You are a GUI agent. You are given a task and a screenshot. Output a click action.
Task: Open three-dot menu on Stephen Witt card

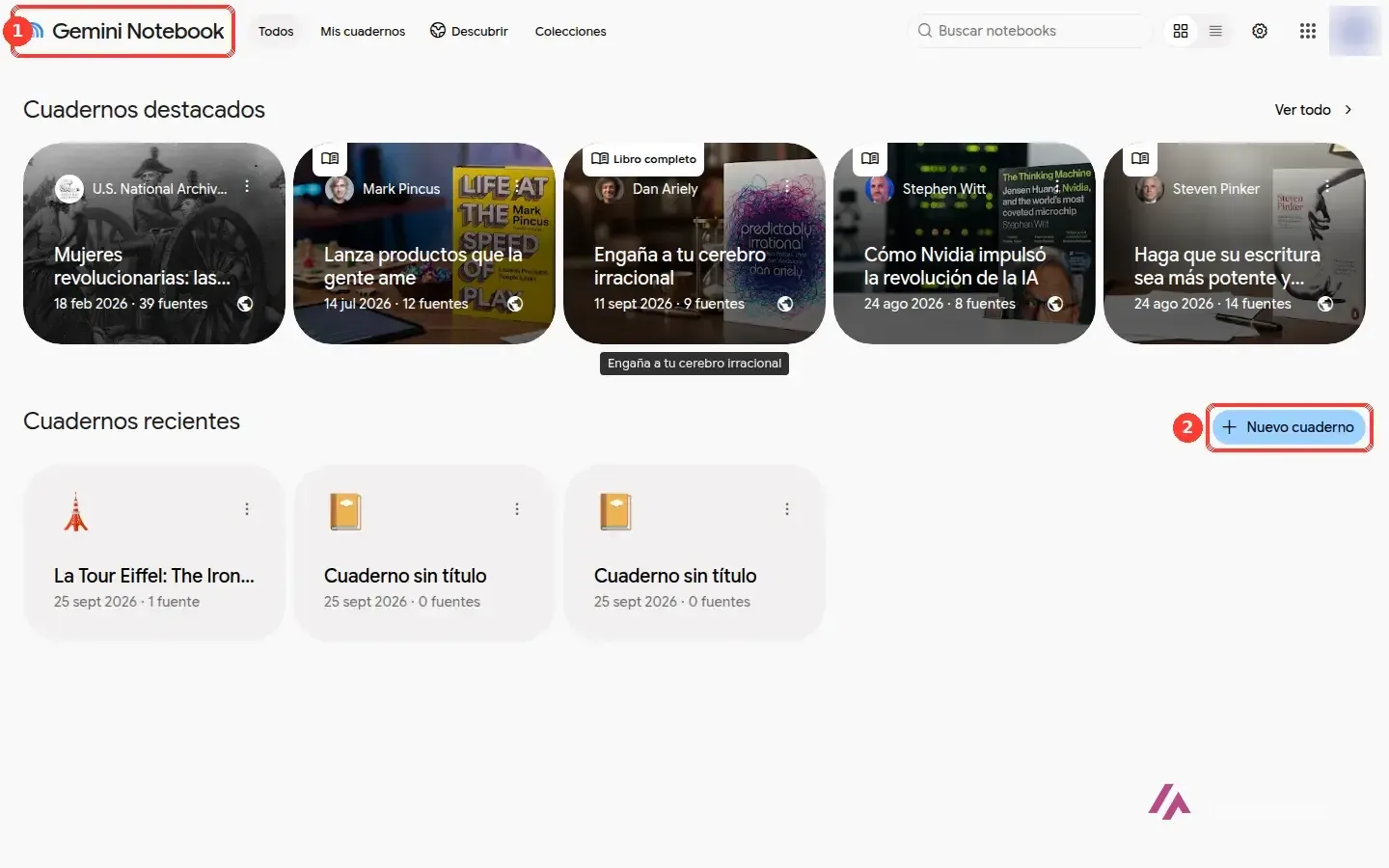(x=1057, y=186)
